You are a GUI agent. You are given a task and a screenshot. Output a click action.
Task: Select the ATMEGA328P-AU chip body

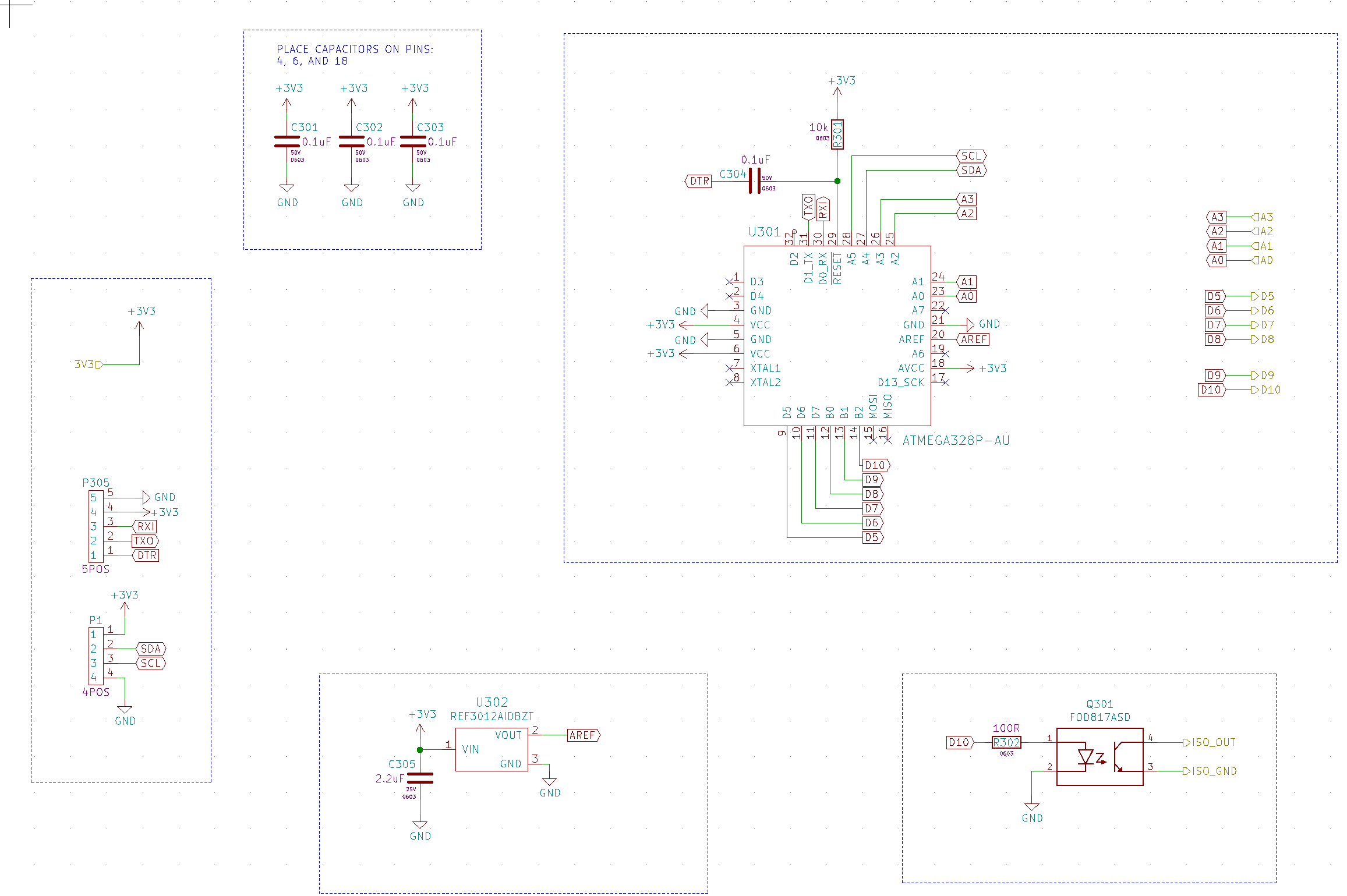836,336
